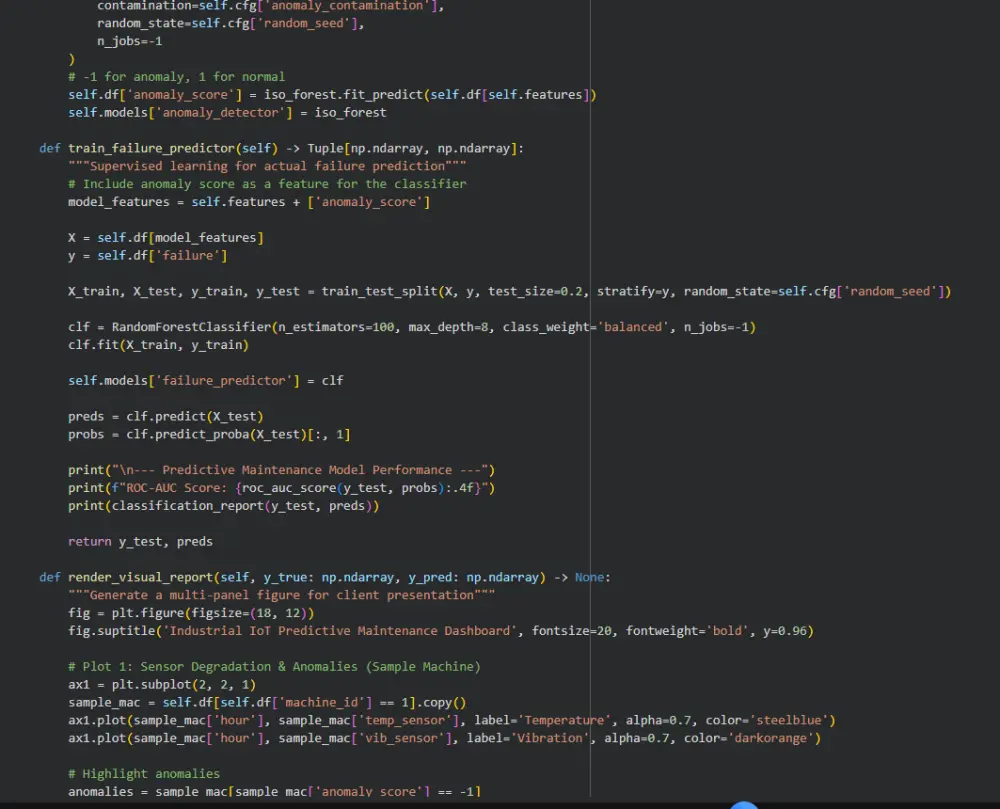The image size is (1000, 809).
Task: Click the stratify=y argument
Action: click(633, 291)
